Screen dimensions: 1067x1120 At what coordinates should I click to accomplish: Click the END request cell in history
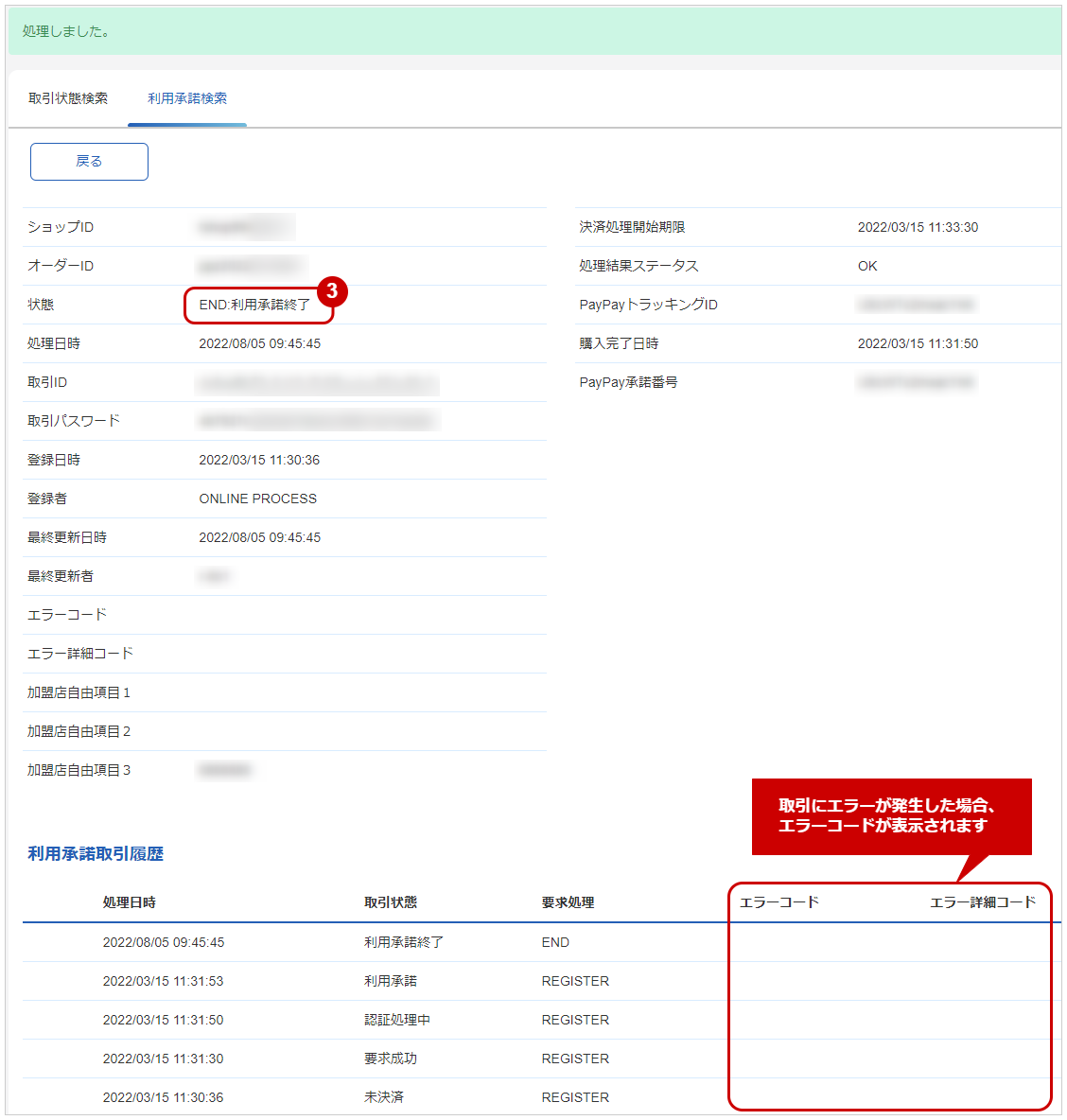(x=555, y=942)
